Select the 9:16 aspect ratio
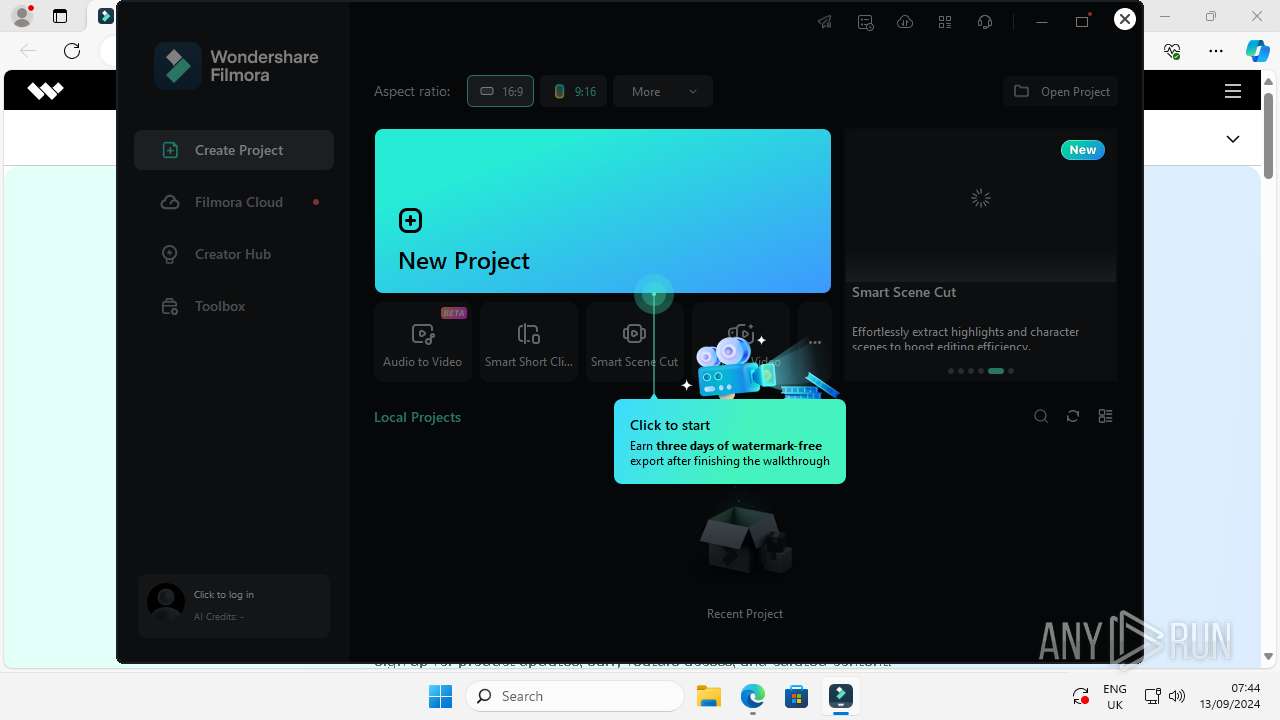 [574, 91]
